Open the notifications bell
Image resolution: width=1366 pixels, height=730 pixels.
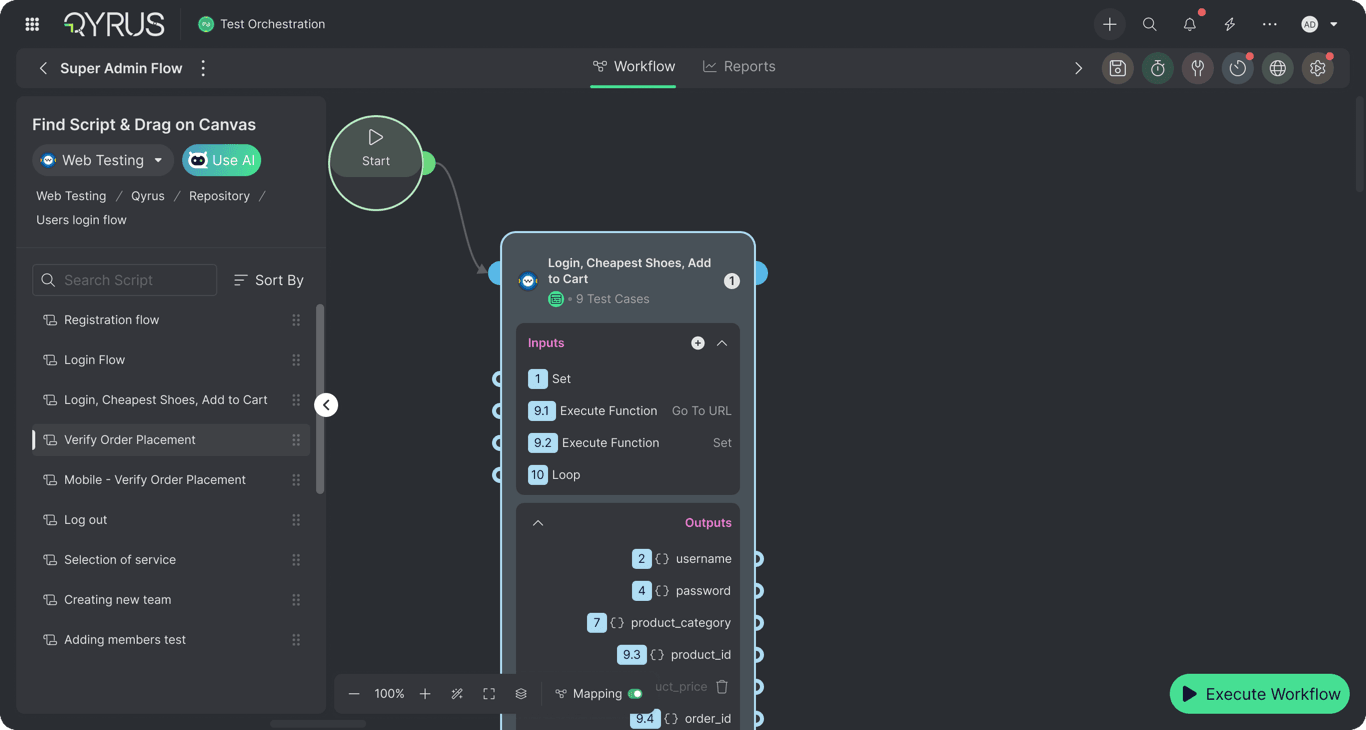tap(1190, 24)
